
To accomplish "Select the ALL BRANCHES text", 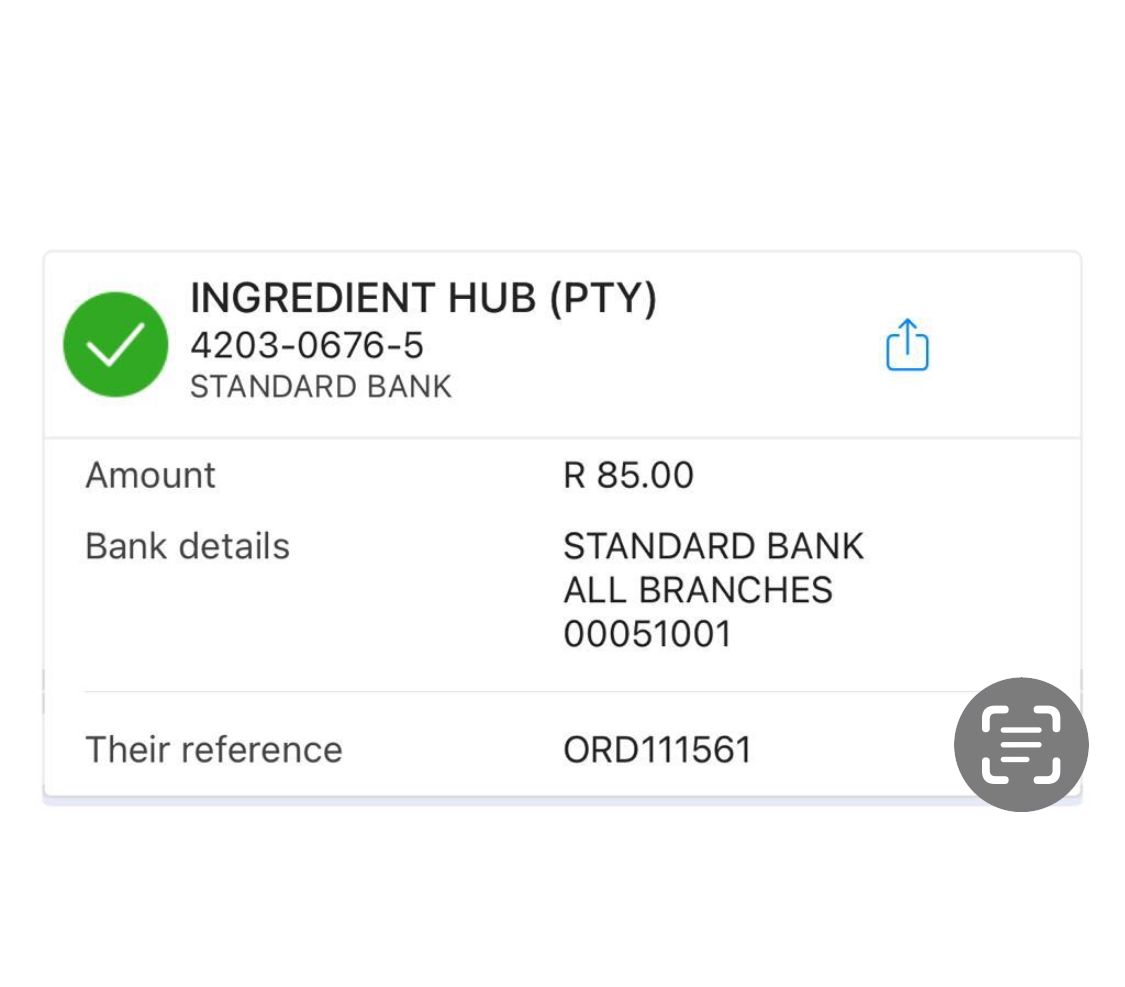I will 697,590.
